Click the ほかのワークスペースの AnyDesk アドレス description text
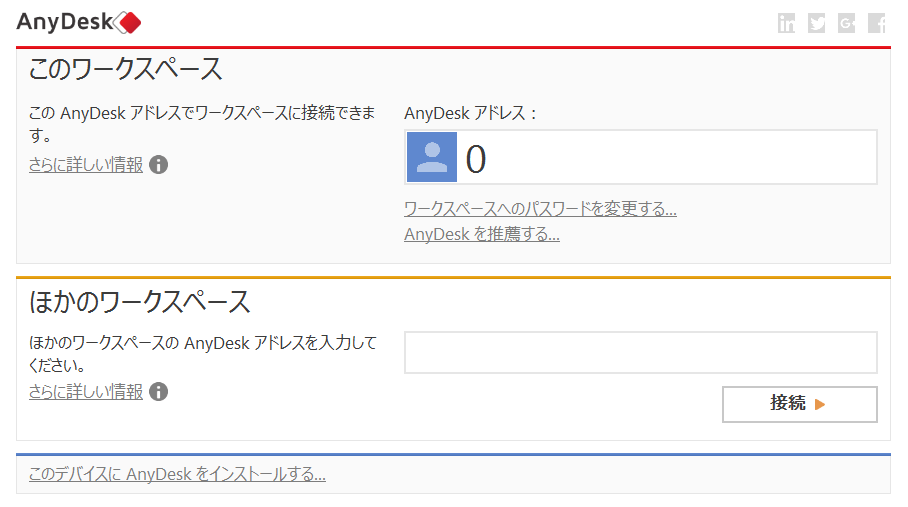 203,354
